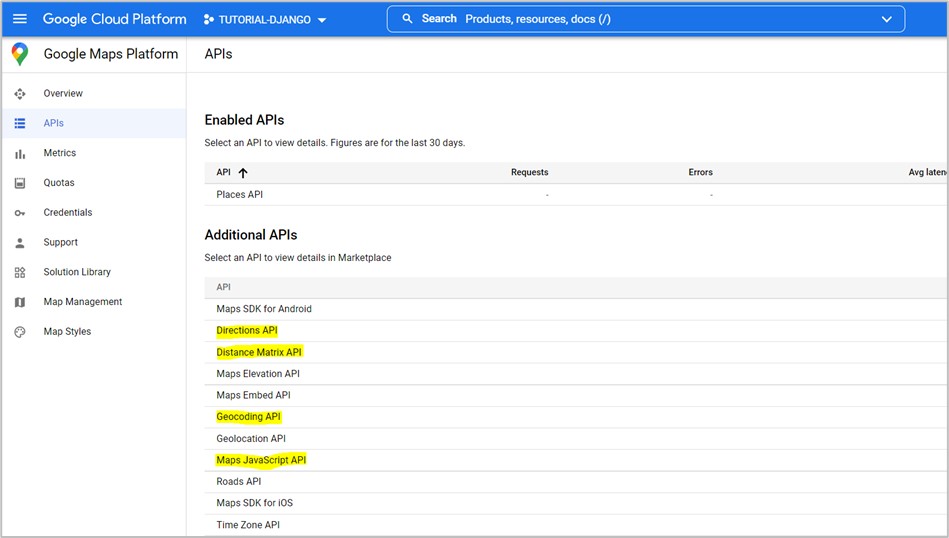Click the Map Management icon
The height and width of the screenshot is (538, 949).
point(20,302)
